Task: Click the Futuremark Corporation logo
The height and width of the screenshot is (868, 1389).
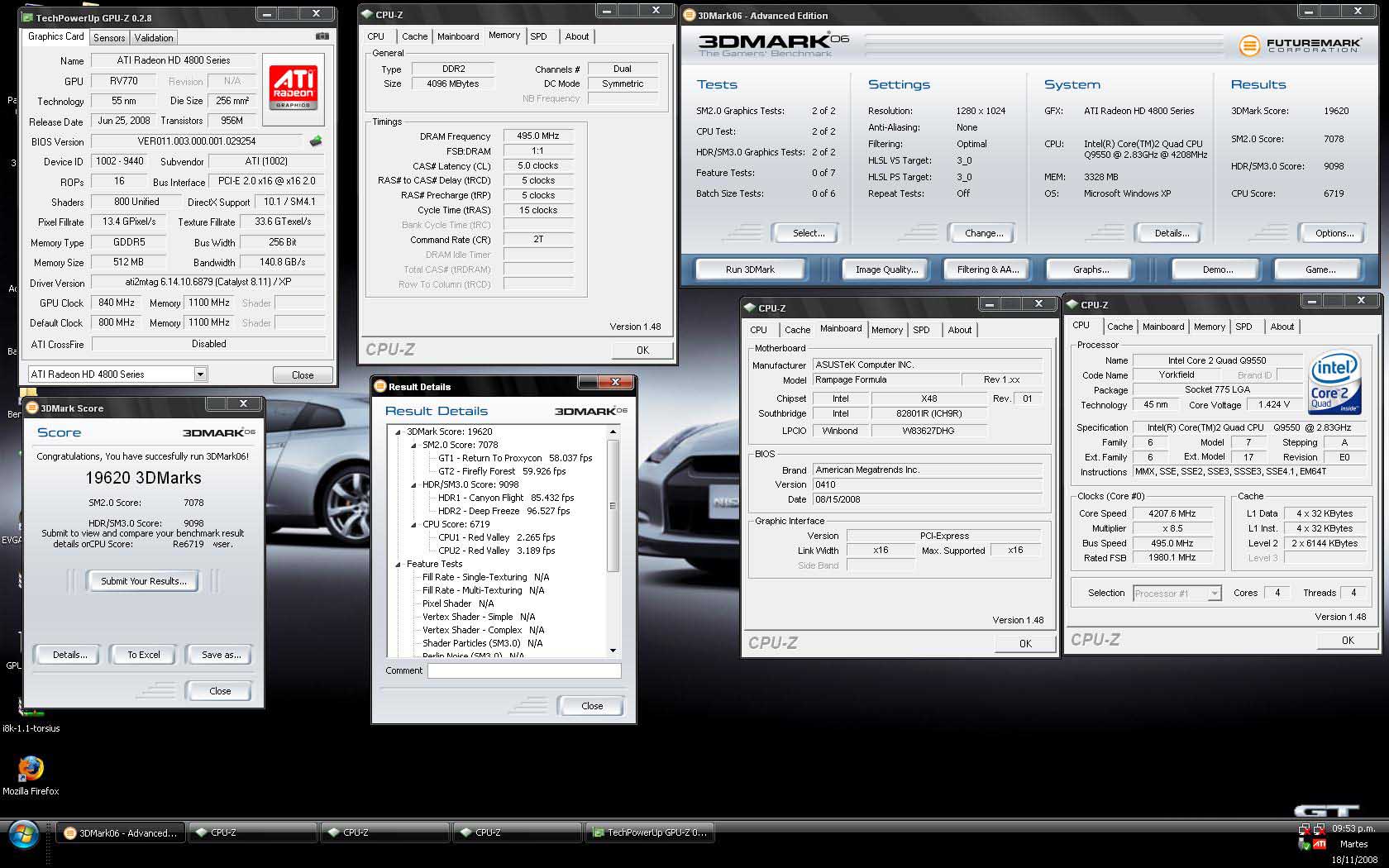Action: coord(1300,45)
